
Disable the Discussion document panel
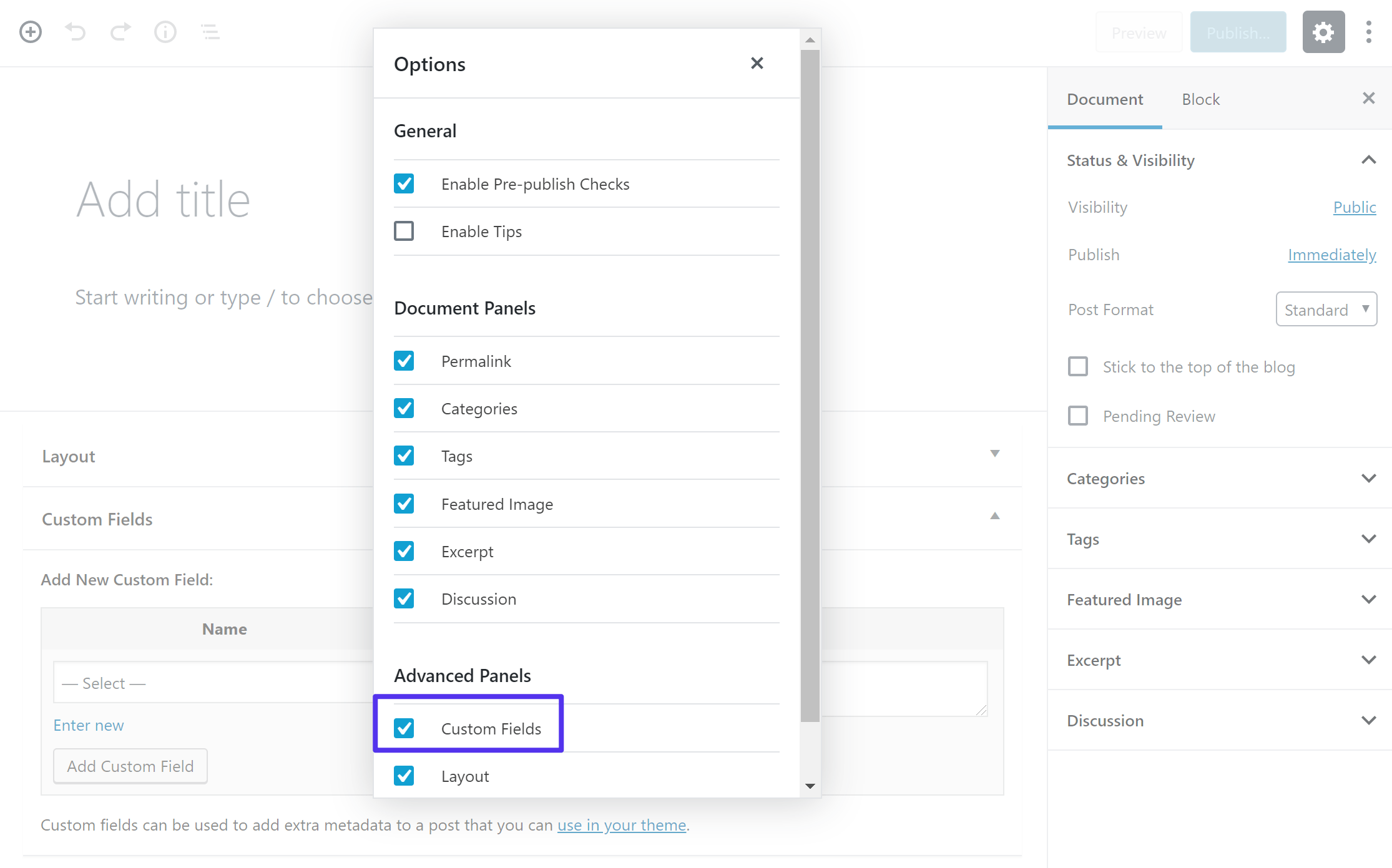pyautogui.click(x=404, y=598)
